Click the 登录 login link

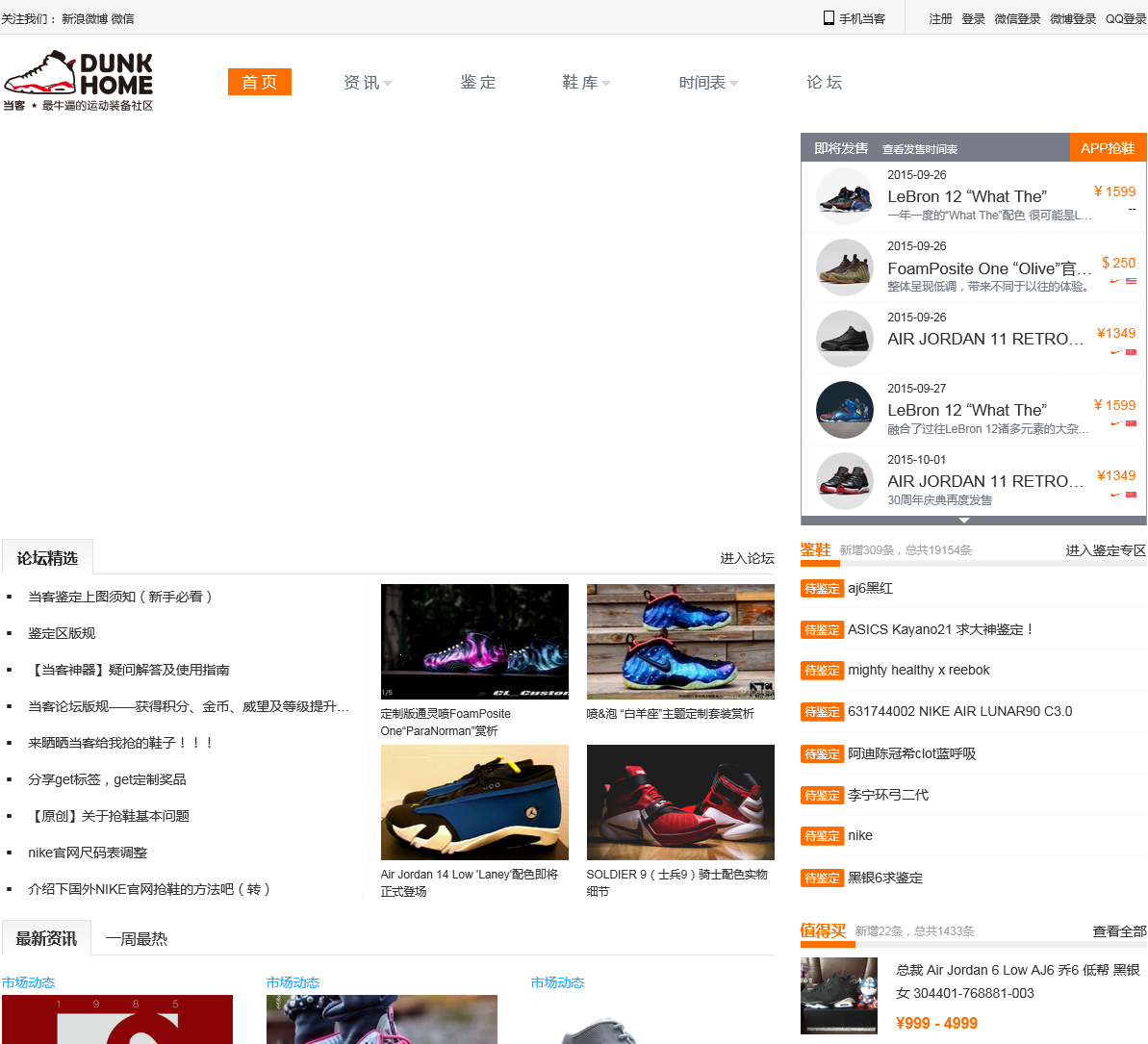point(973,19)
